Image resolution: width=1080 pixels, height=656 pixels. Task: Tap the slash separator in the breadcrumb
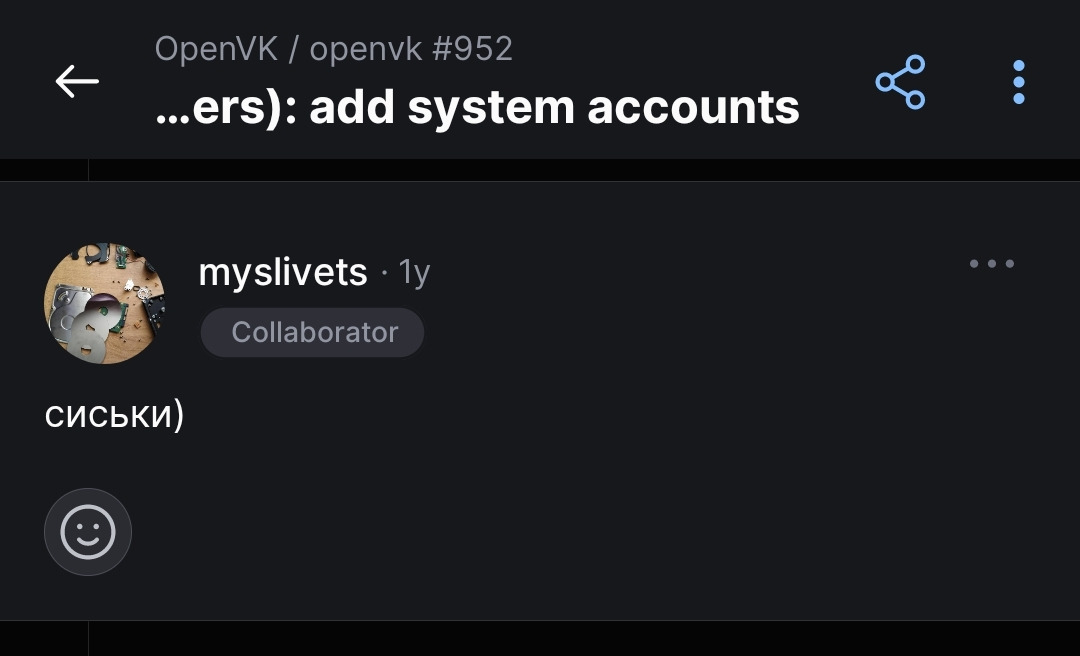294,50
